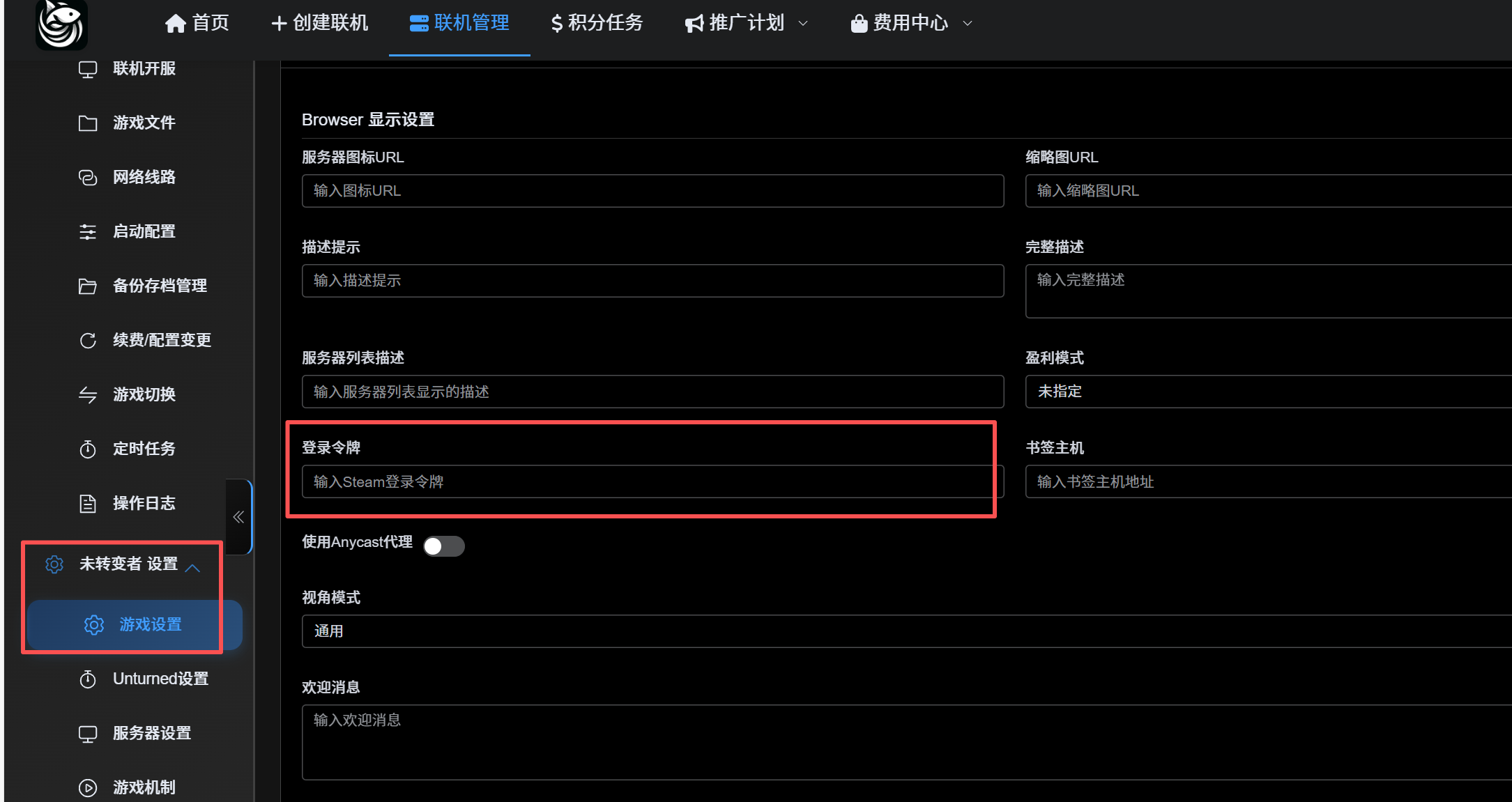Collapse sidebar with double-arrow handle
The image size is (1512, 802).
click(x=238, y=517)
